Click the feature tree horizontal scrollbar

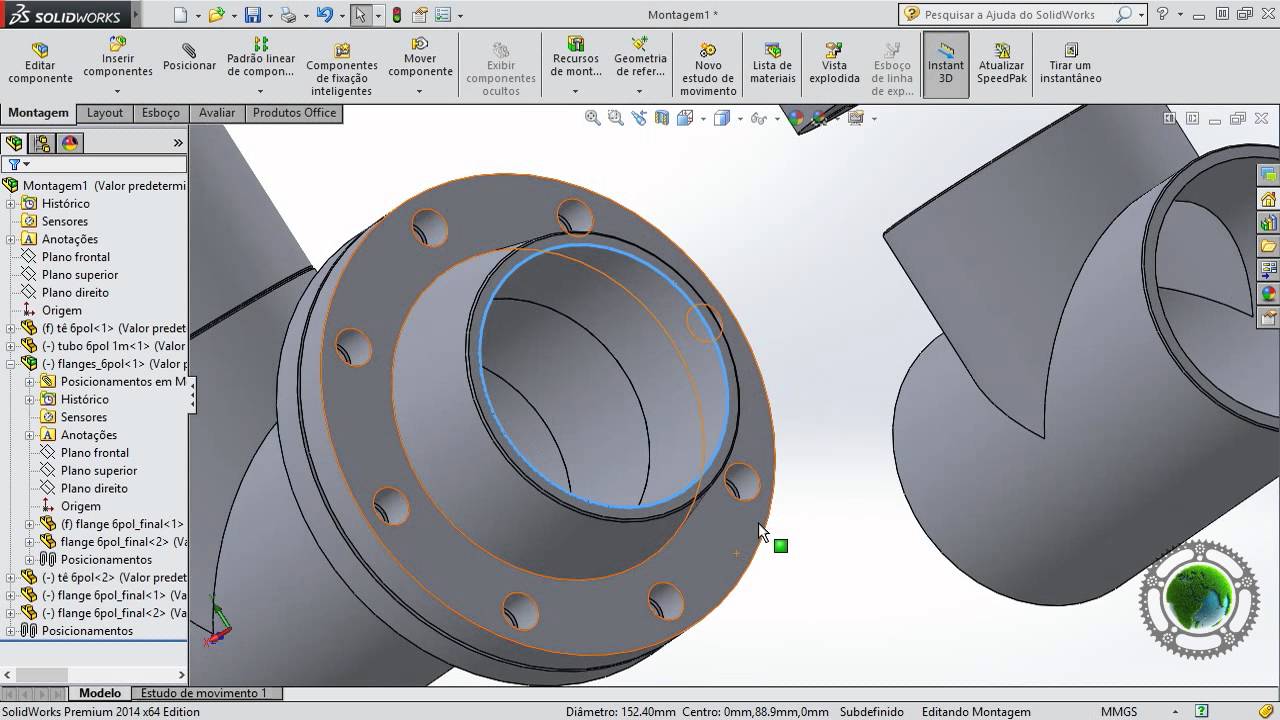tap(94, 675)
